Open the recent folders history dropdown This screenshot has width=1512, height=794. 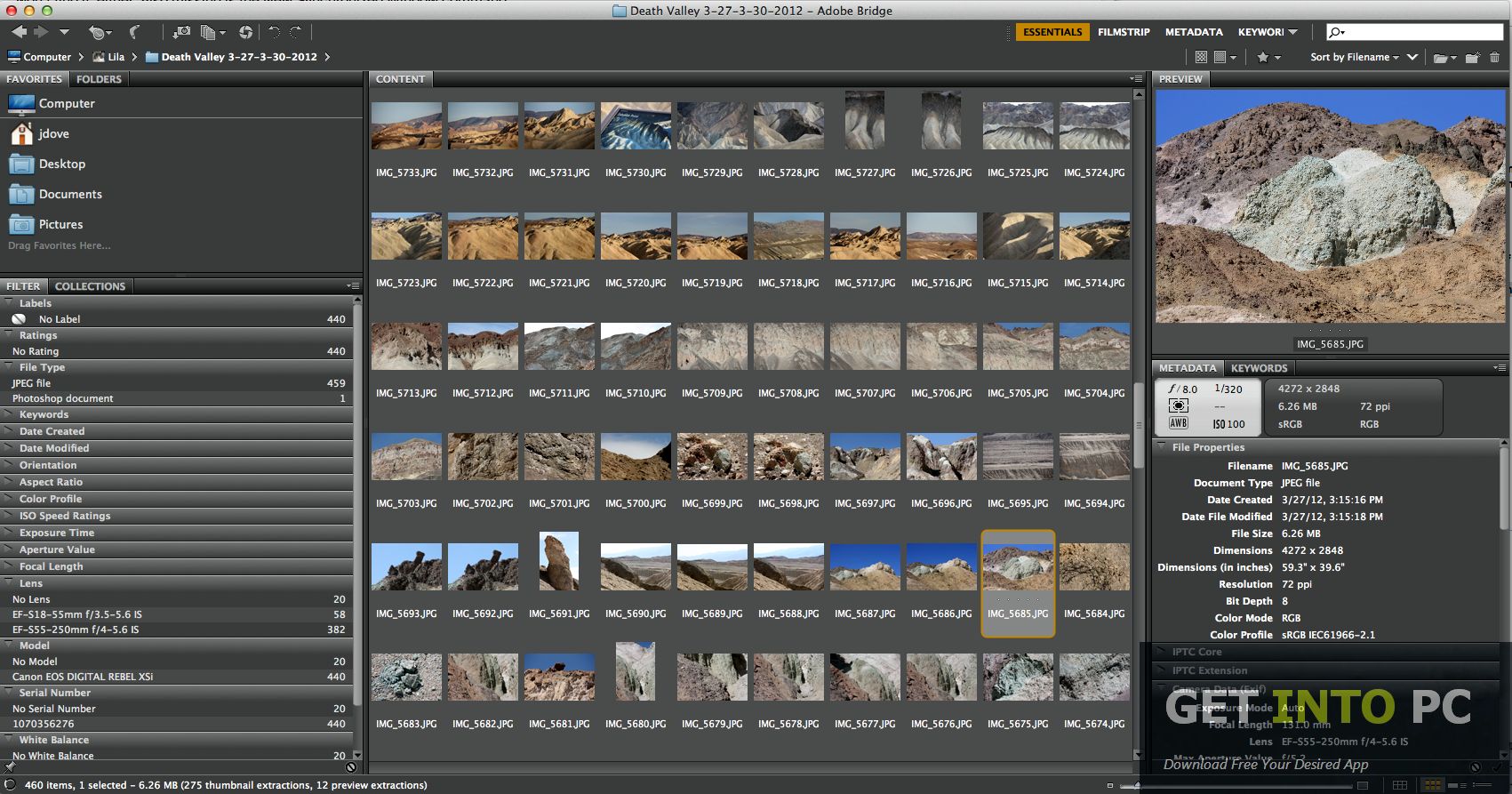tap(64, 32)
